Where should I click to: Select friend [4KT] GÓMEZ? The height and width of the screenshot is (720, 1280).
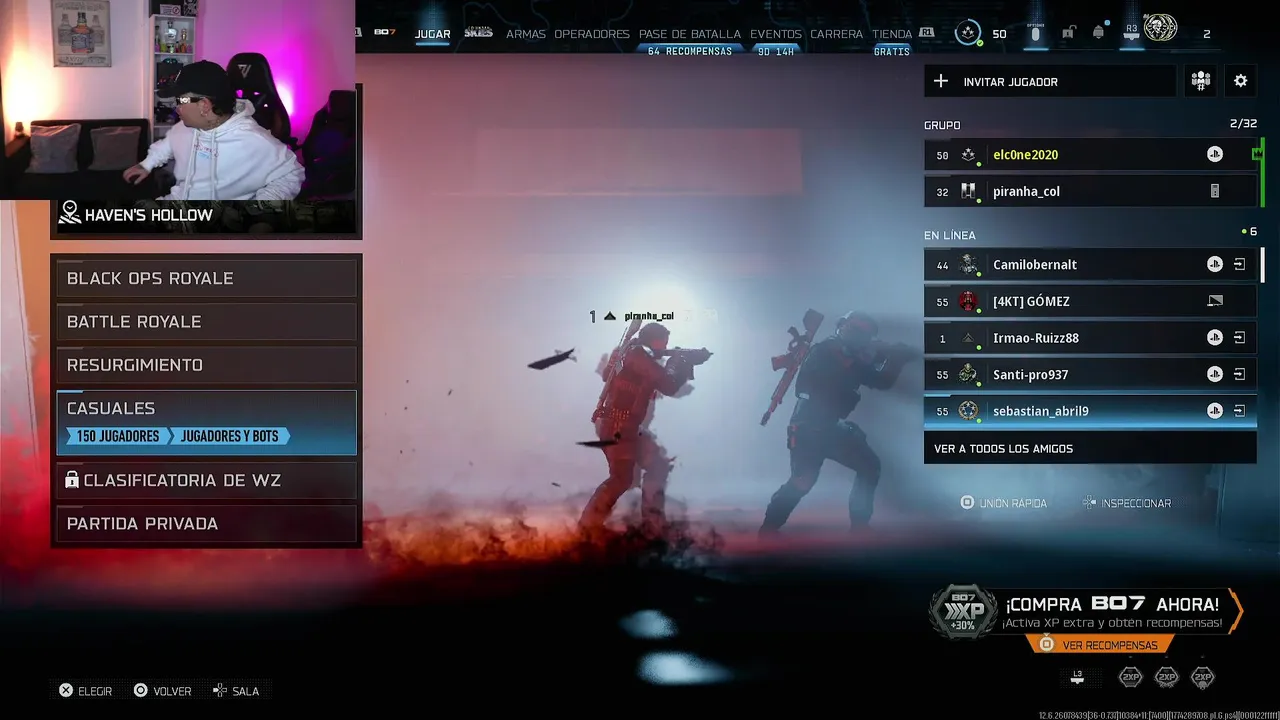click(1090, 301)
